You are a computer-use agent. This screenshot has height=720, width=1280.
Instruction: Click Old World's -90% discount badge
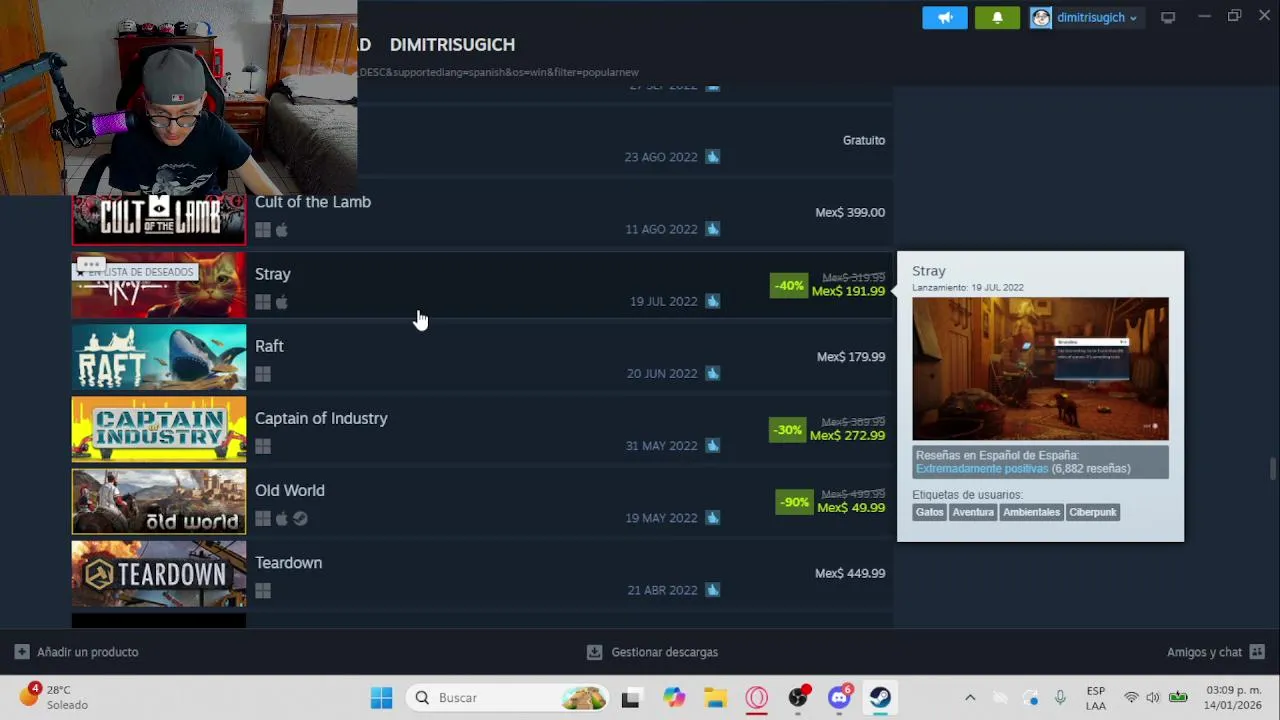(794, 502)
